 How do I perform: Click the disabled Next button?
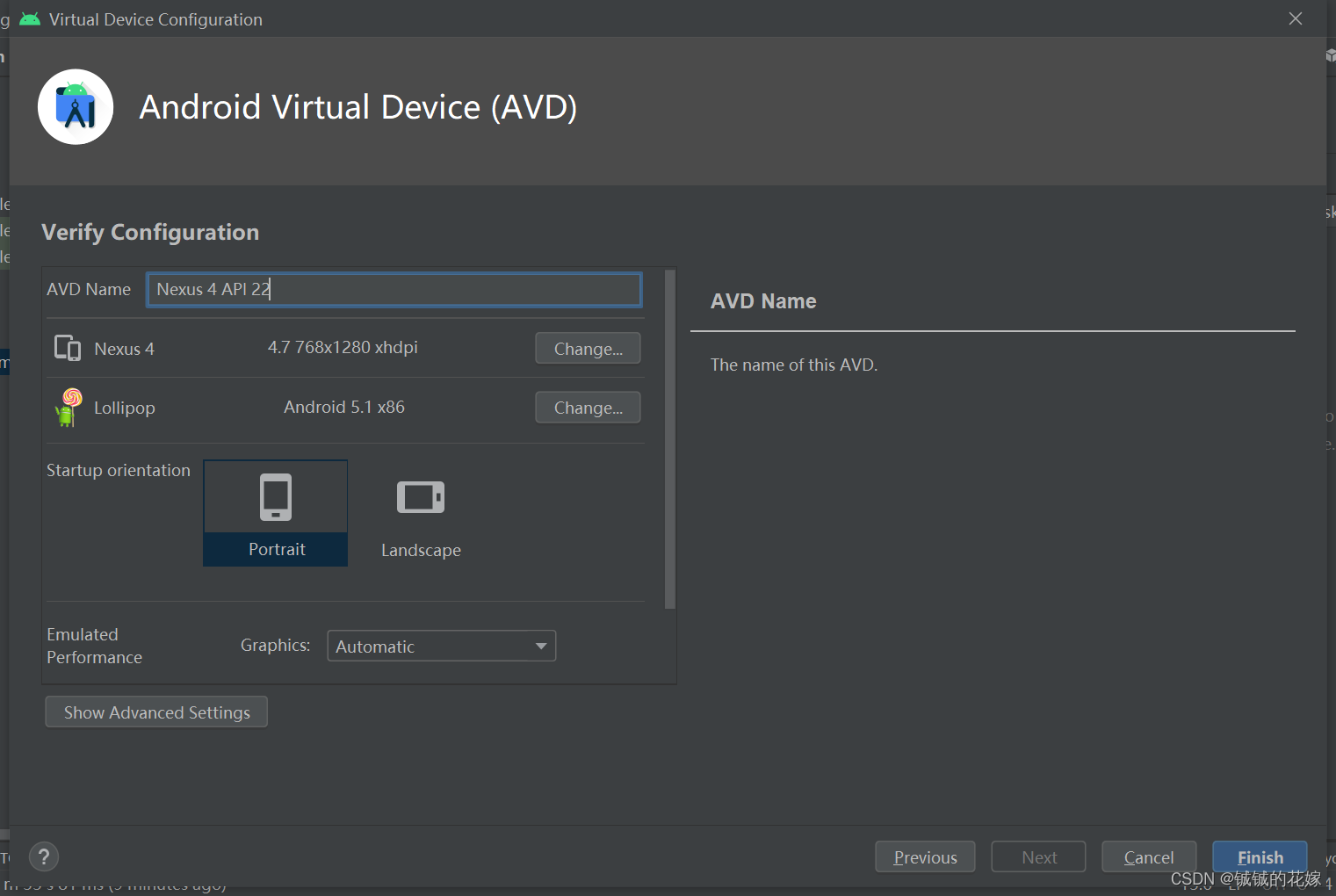1038,857
